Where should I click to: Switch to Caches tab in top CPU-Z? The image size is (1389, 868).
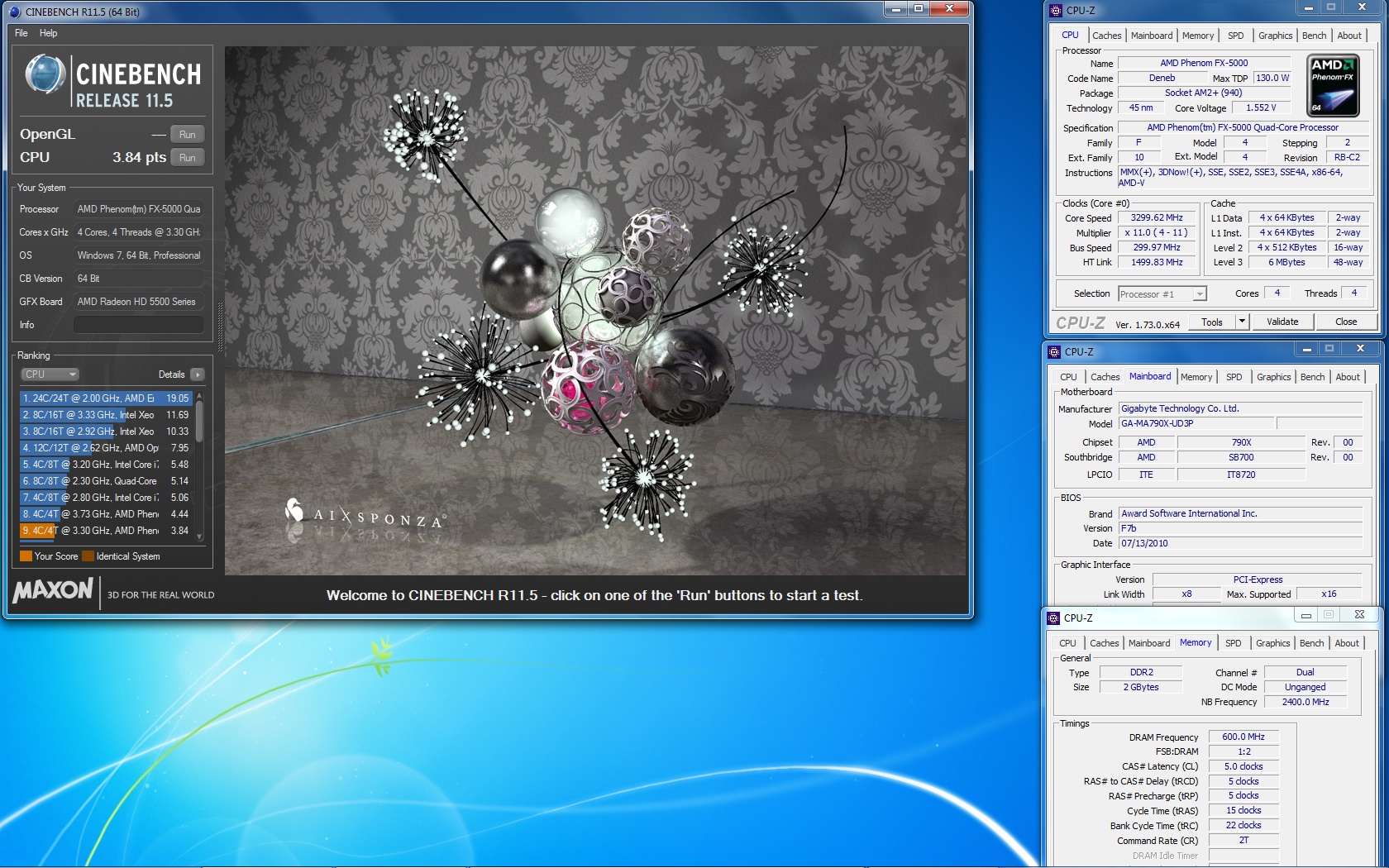(1107, 36)
